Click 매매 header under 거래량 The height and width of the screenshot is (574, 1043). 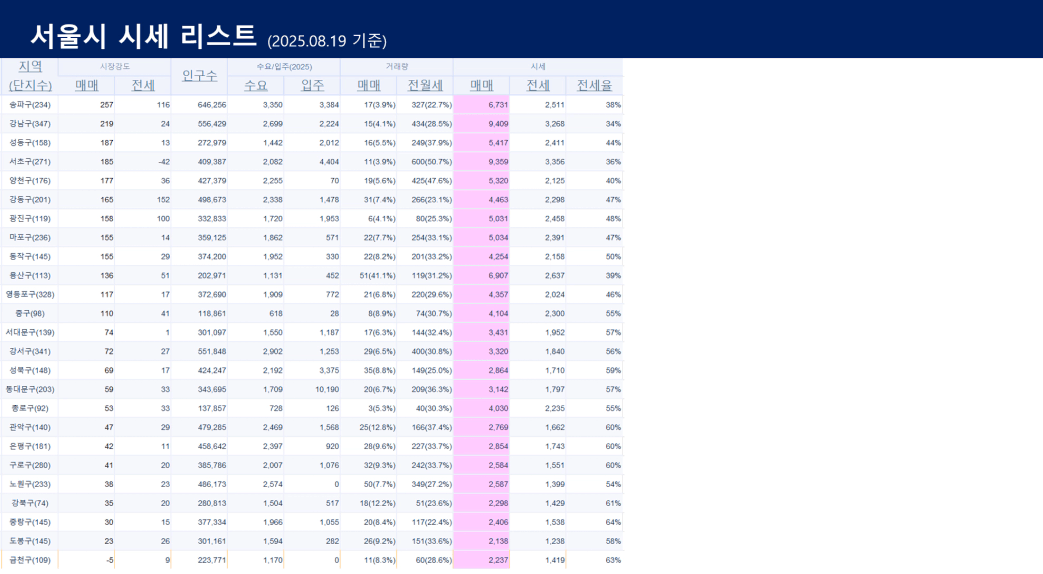point(369,85)
